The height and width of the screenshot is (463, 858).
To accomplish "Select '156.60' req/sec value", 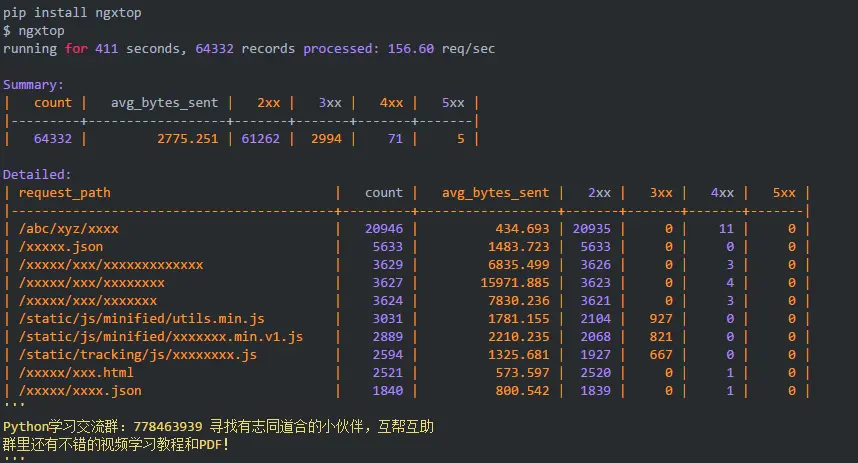I will click(411, 49).
